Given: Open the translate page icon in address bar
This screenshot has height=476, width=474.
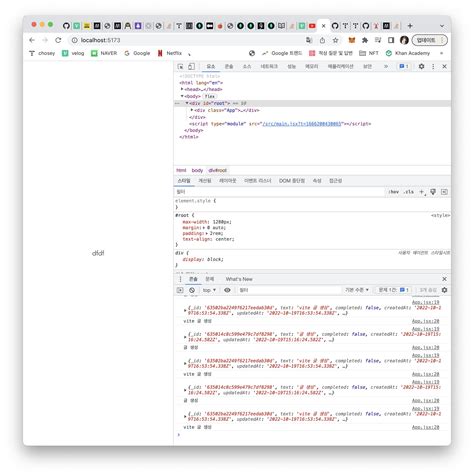Looking at the screenshot, I should click(x=309, y=40).
